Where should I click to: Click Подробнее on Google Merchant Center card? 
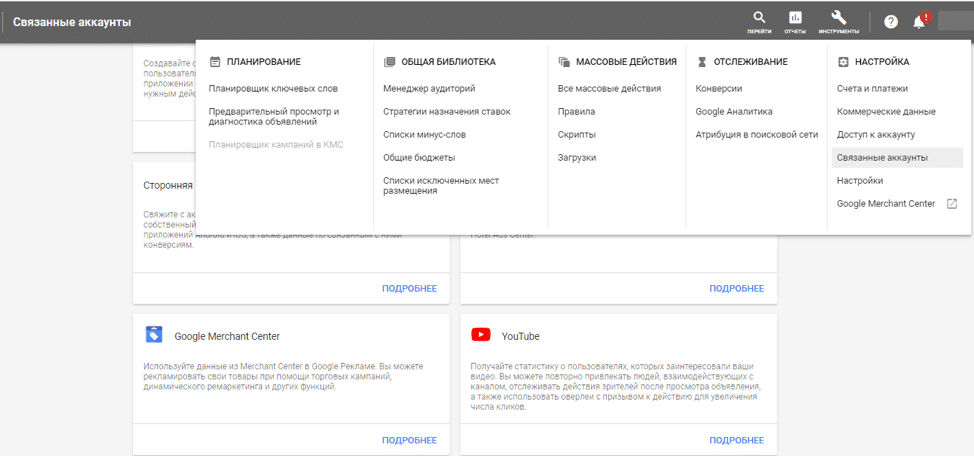[x=409, y=440]
